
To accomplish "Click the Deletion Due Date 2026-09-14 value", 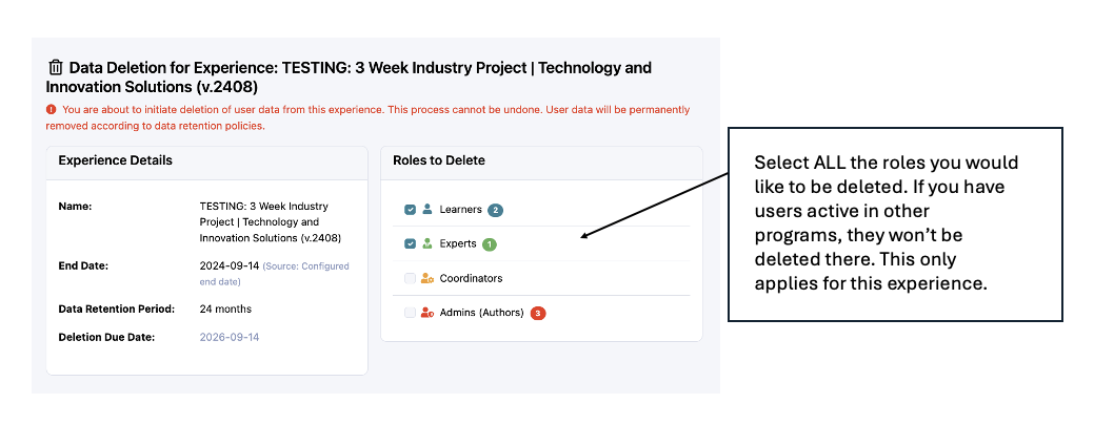I will tap(230, 337).
